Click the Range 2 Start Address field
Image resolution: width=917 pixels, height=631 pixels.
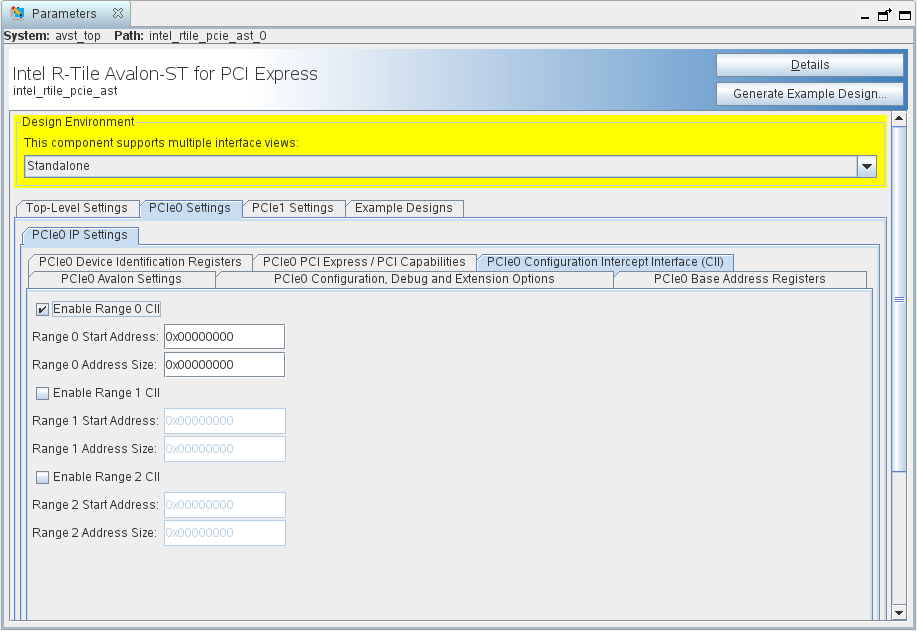(x=225, y=505)
